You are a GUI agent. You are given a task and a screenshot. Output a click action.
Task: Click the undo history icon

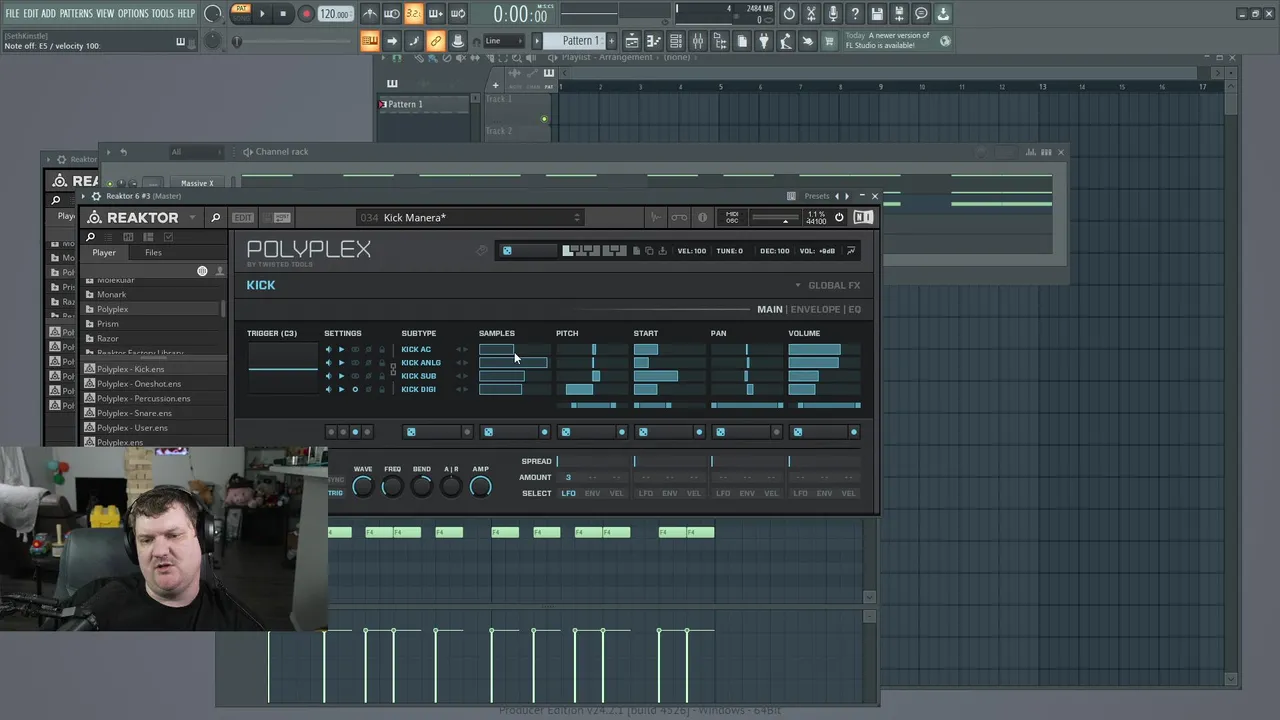click(789, 14)
